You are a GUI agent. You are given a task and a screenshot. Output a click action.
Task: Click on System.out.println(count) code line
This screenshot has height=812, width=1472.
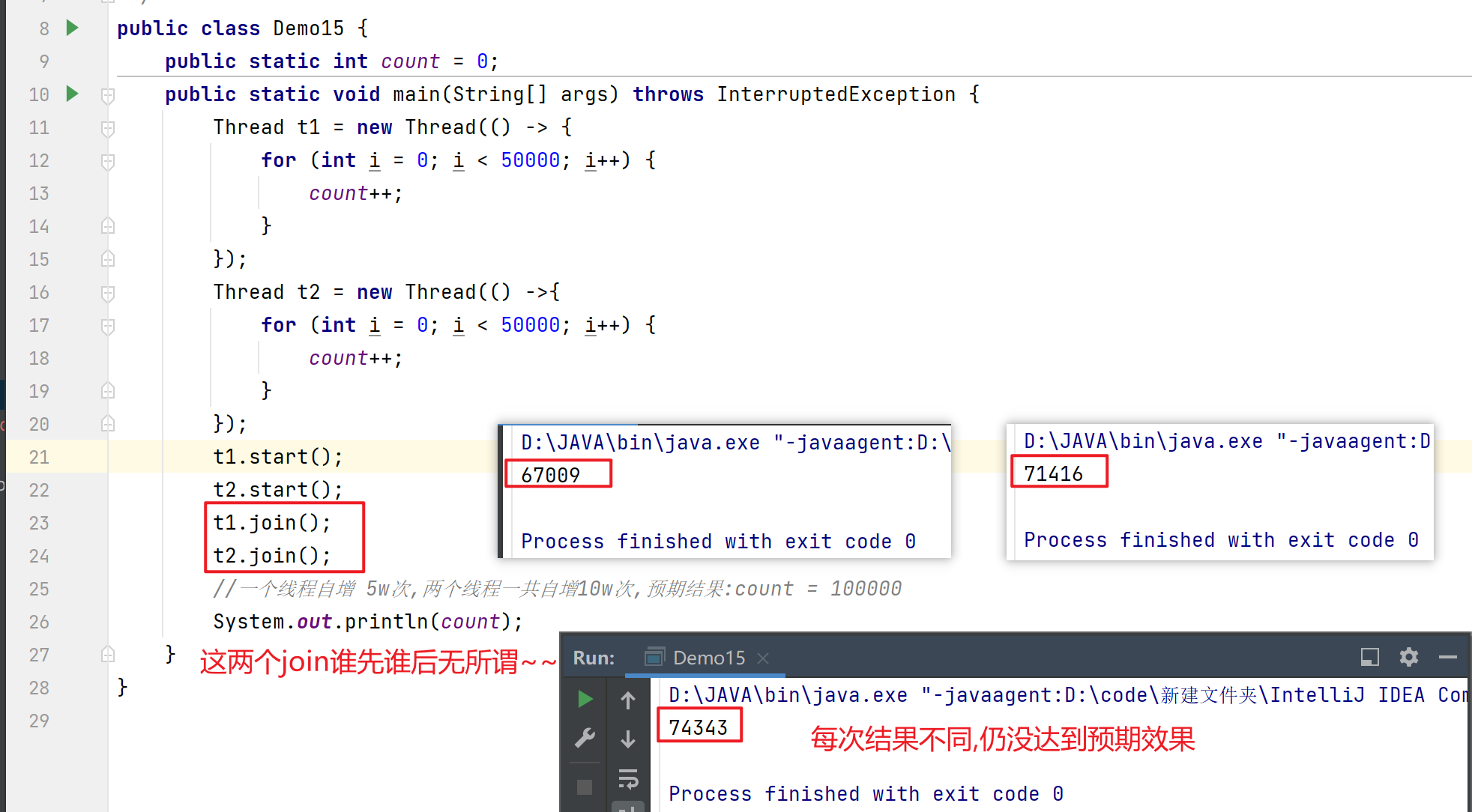tap(367, 622)
